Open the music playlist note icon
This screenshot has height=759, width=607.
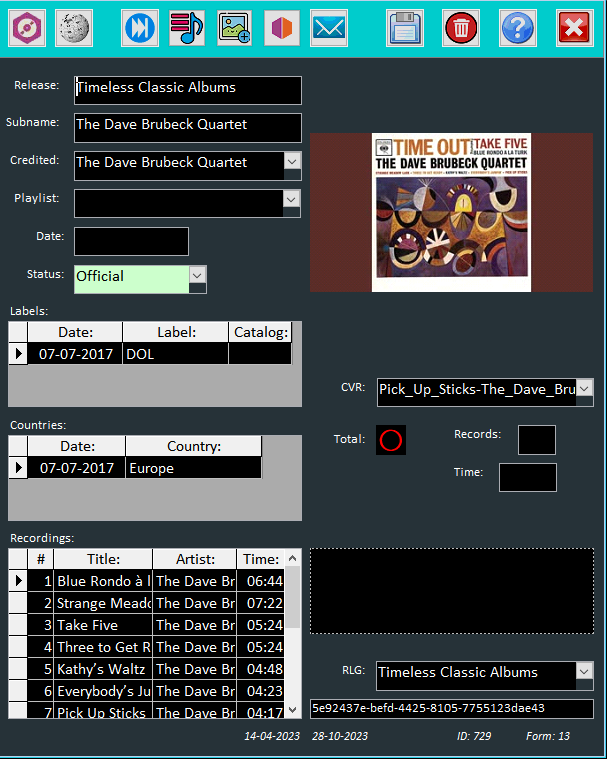point(187,28)
